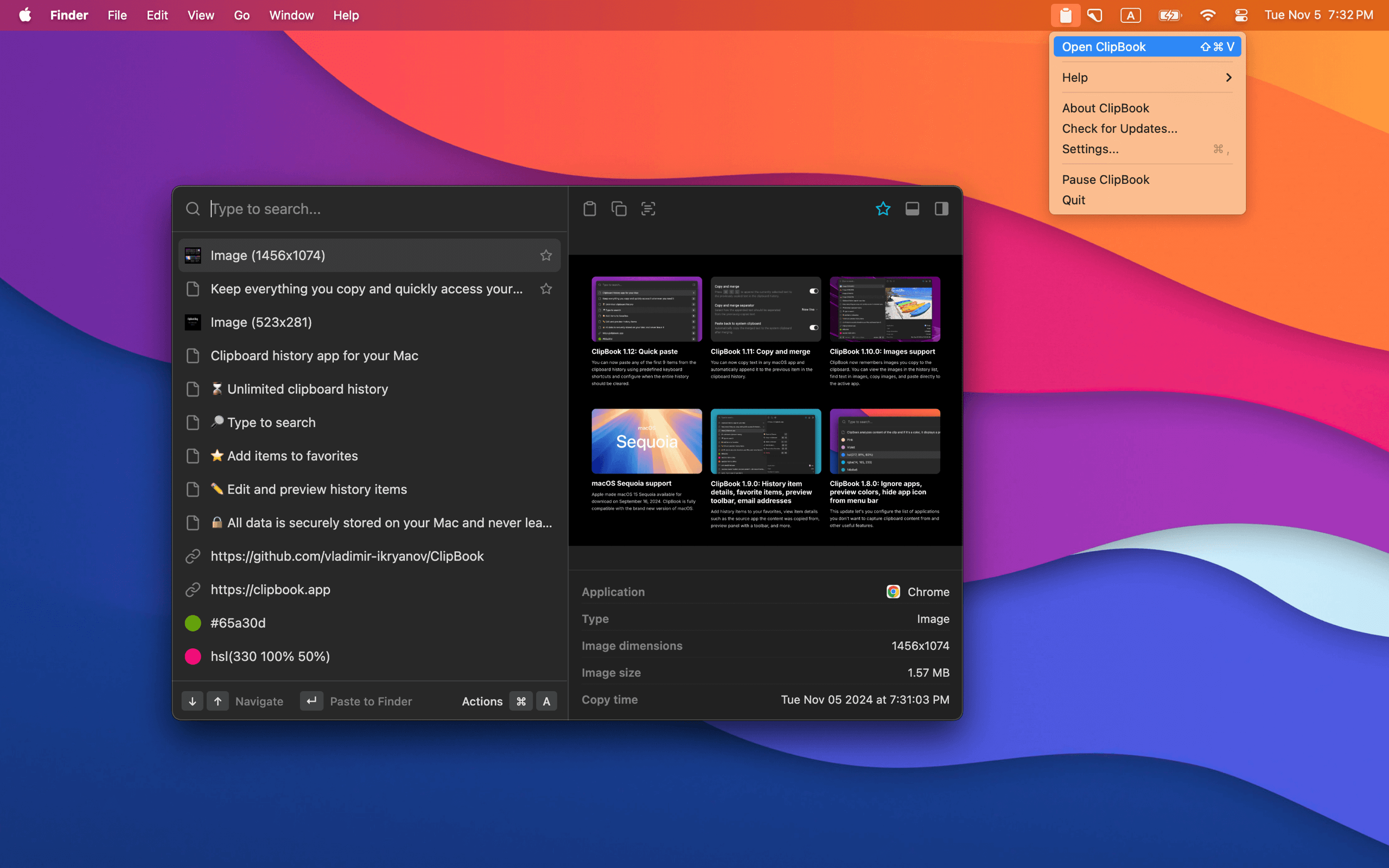Image resolution: width=1389 pixels, height=868 pixels.
Task: Open the Window menu
Action: 291,15
